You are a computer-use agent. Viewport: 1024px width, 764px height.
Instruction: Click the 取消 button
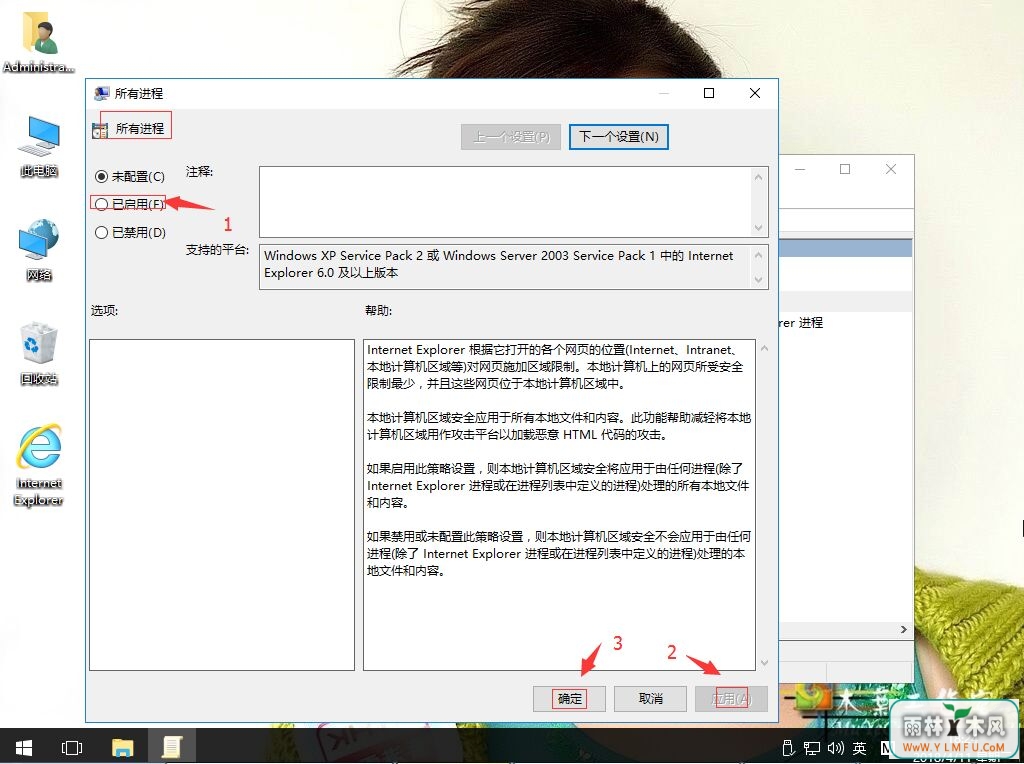pyautogui.click(x=650, y=699)
